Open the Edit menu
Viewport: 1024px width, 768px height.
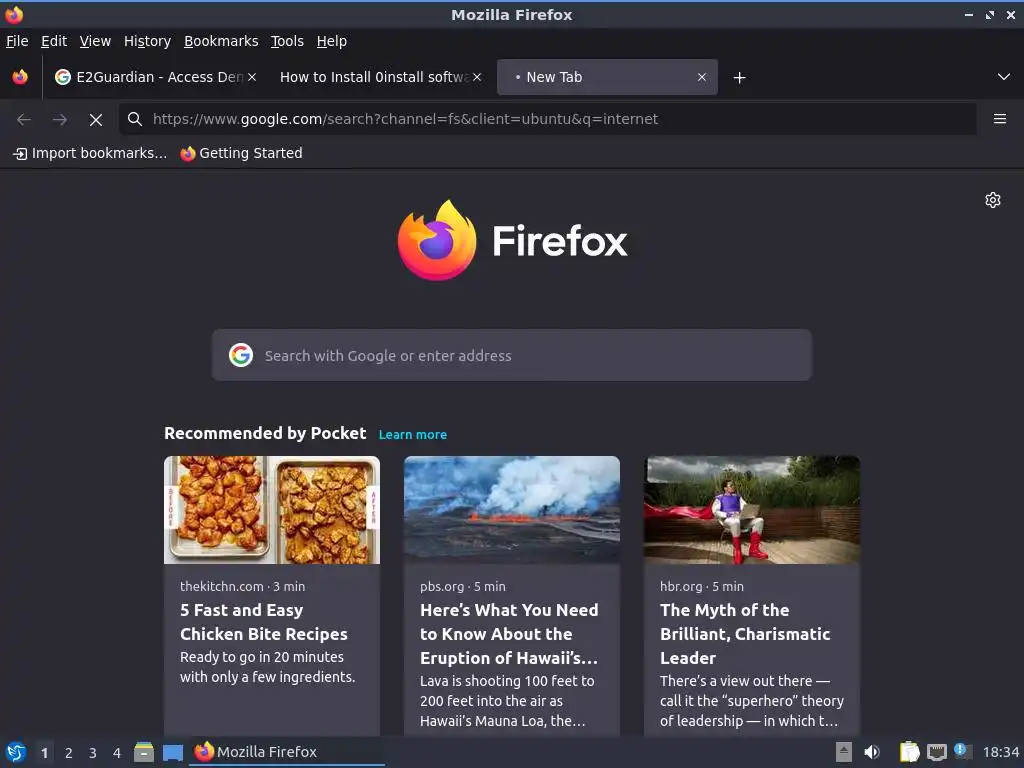54,41
